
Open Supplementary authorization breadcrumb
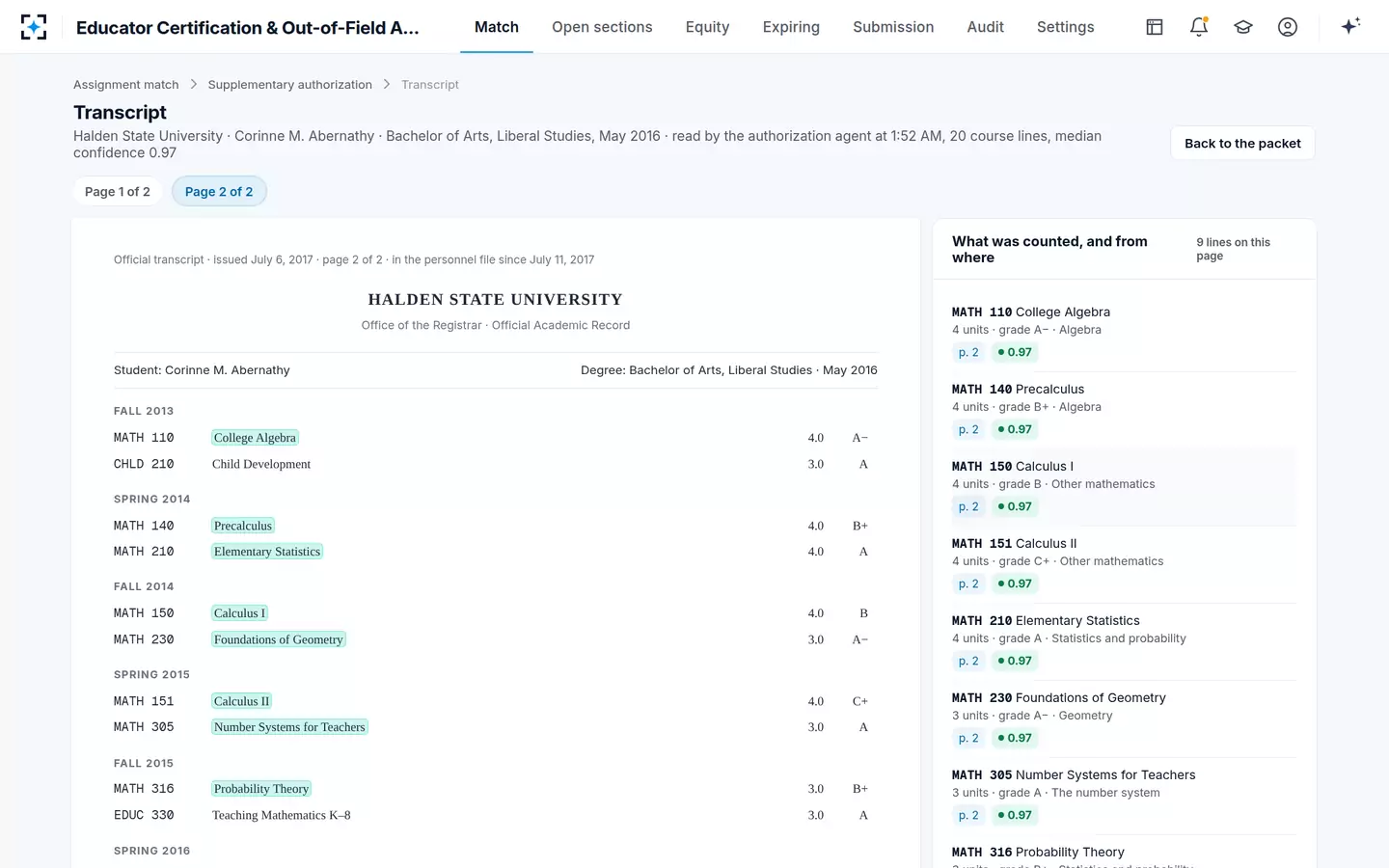[x=290, y=85]
